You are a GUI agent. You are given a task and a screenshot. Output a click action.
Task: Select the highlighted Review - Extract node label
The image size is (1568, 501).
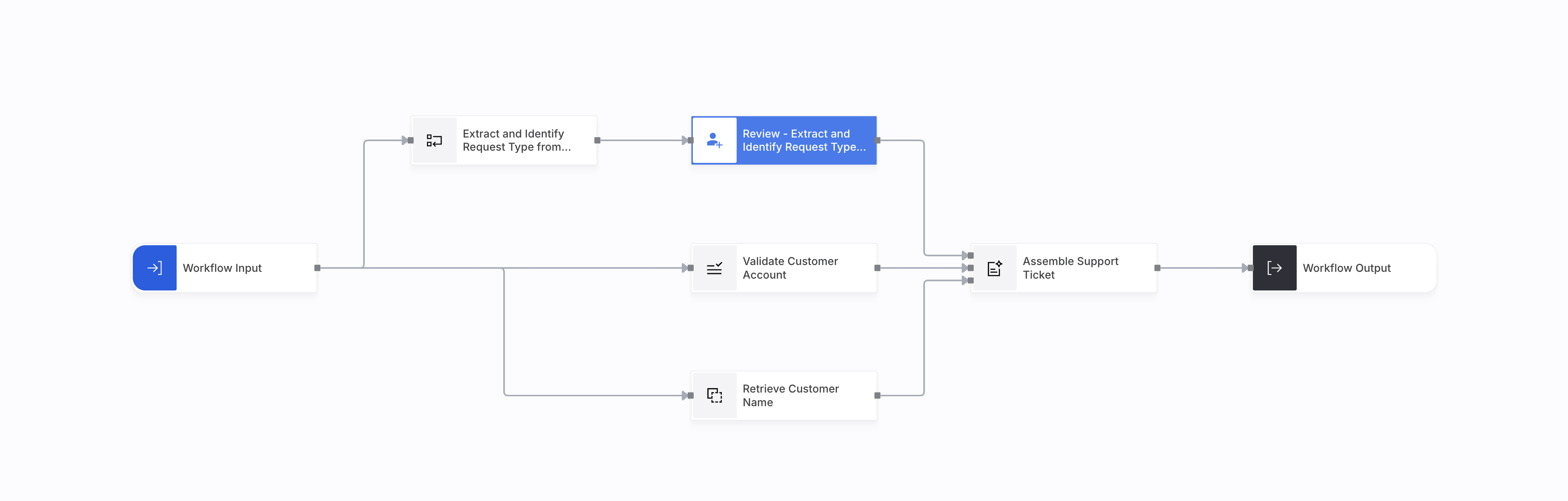click(804, 141)
